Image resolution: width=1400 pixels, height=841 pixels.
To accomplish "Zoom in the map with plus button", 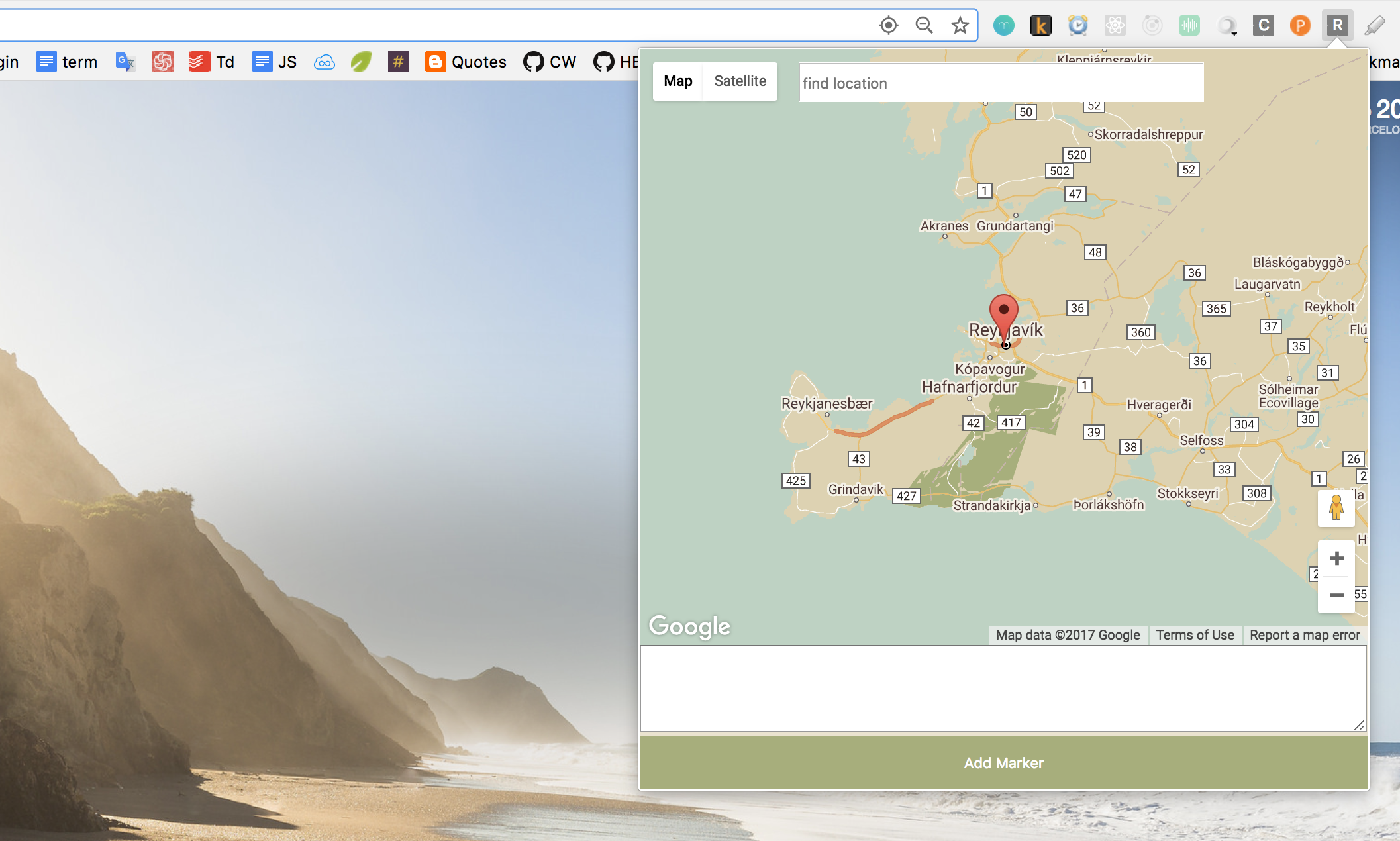I will tap(1336, 558).
